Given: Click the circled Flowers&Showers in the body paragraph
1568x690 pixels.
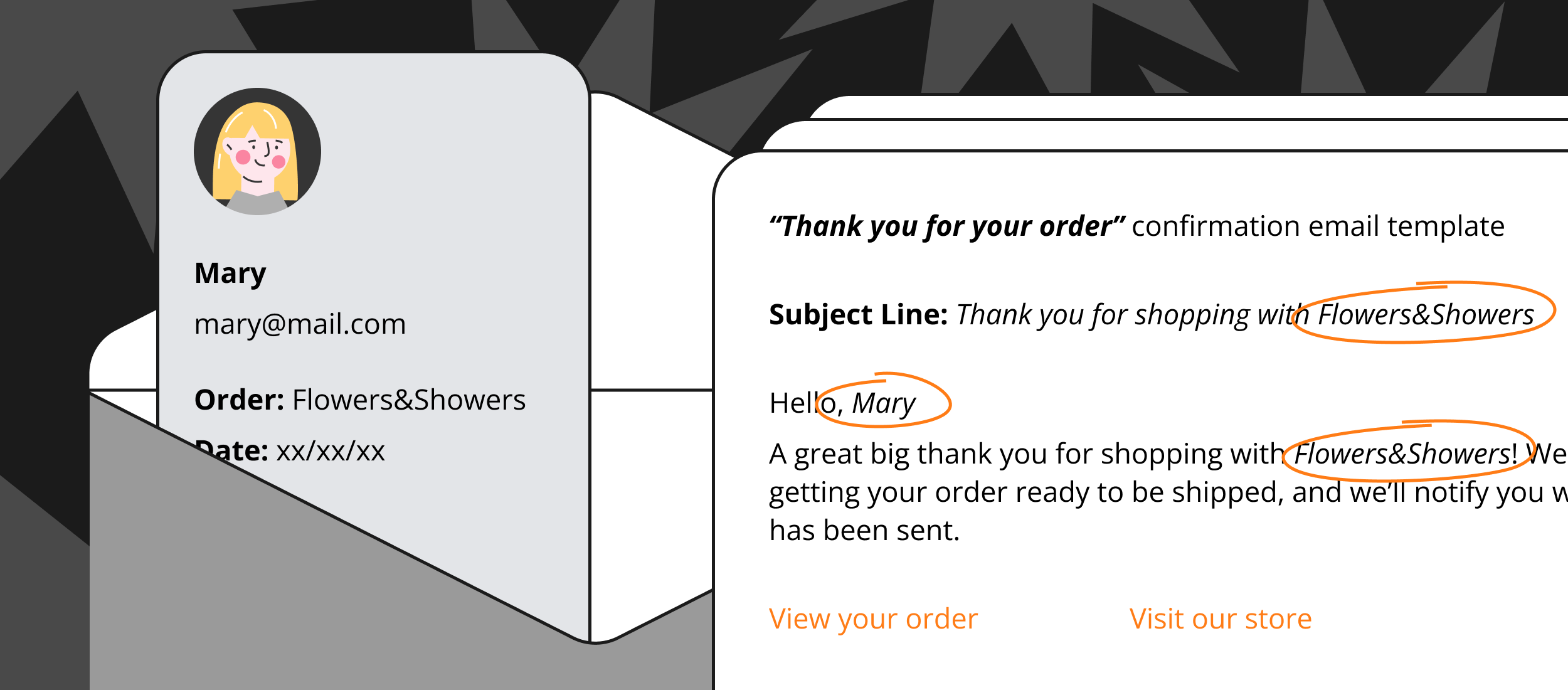Looking at the screenshot, I should point(1404,454).
